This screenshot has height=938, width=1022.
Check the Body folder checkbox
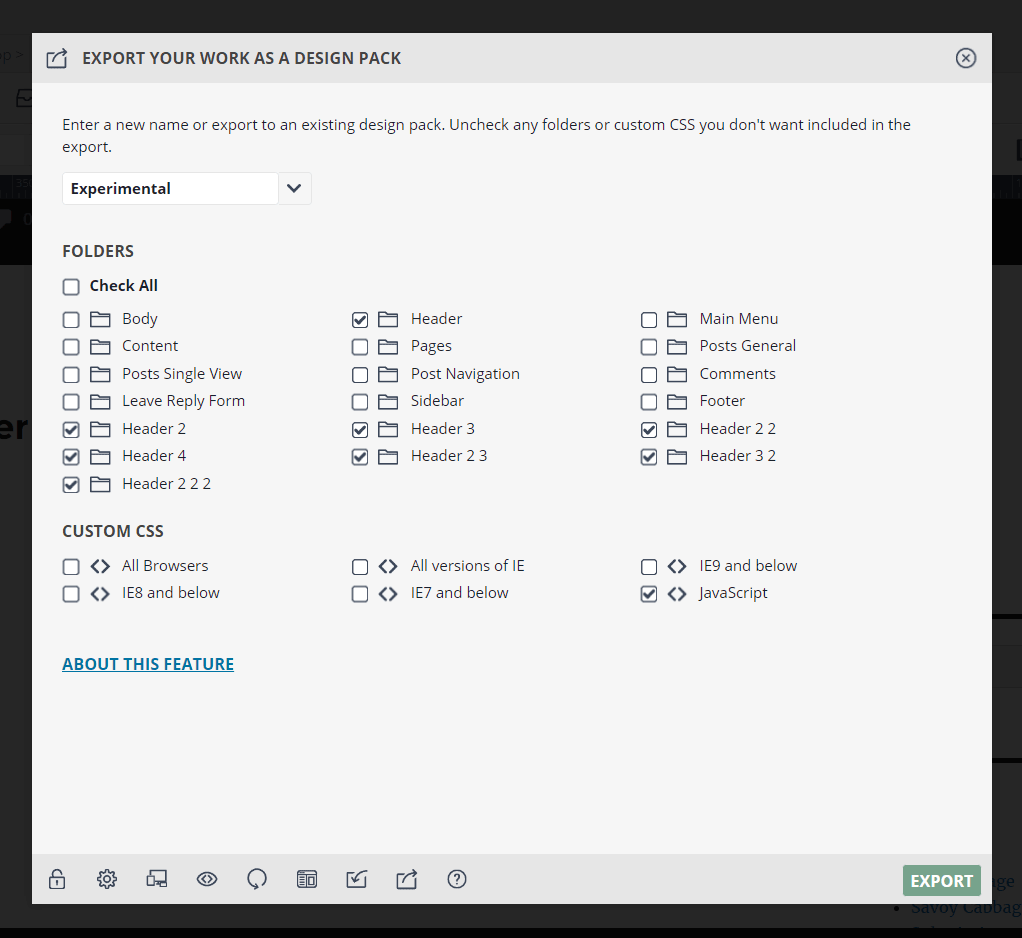click(x=71, y=319)
